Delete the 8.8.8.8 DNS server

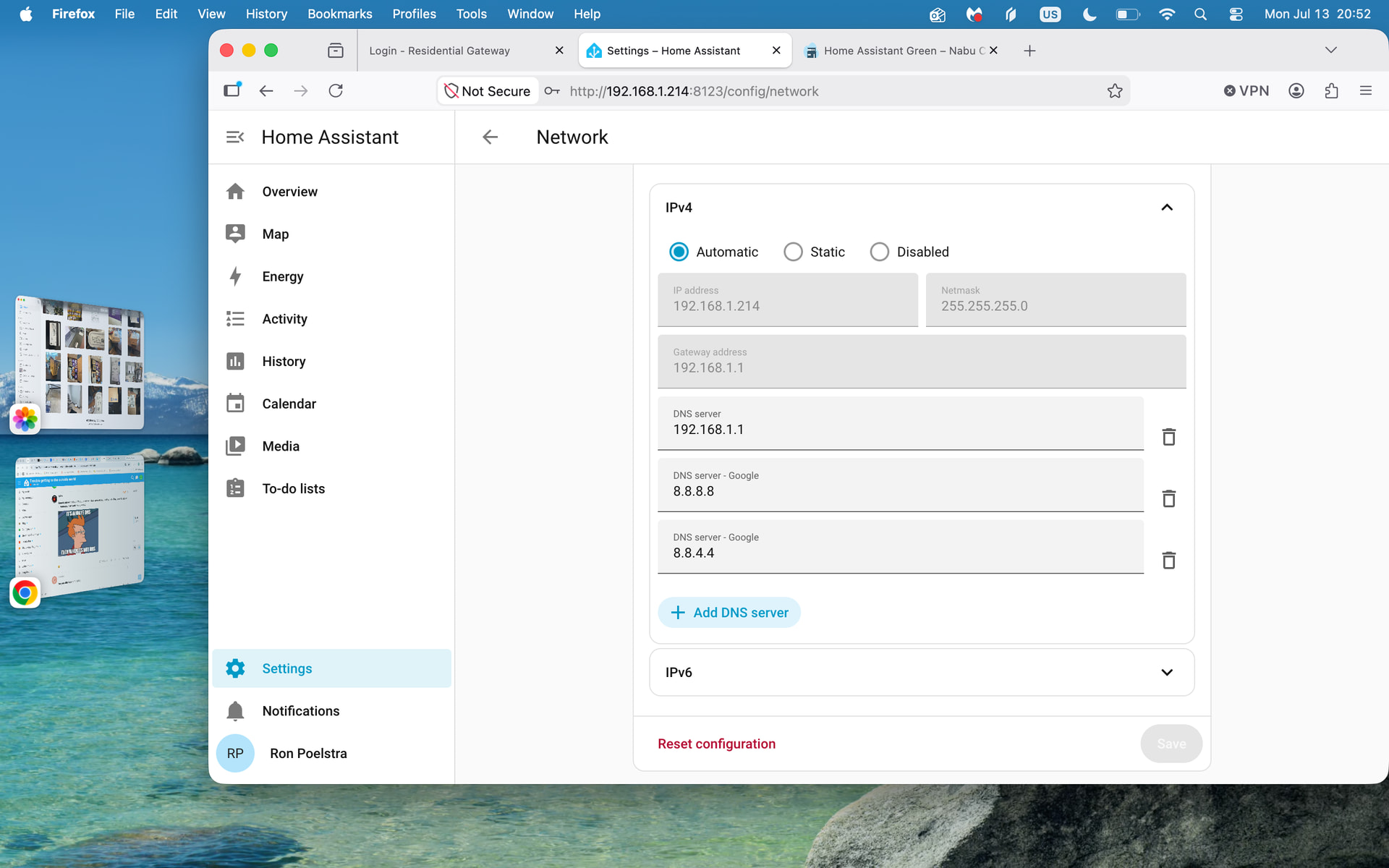tap(1168, 498)
